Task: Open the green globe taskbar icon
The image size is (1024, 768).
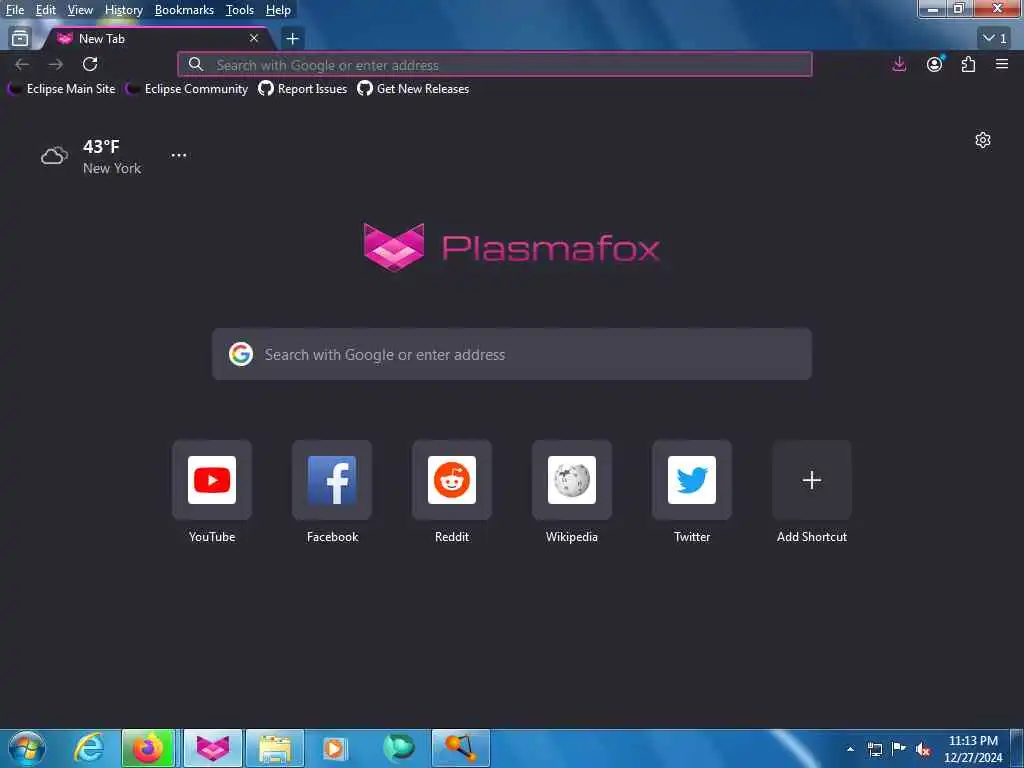Action: pos(398,748)
